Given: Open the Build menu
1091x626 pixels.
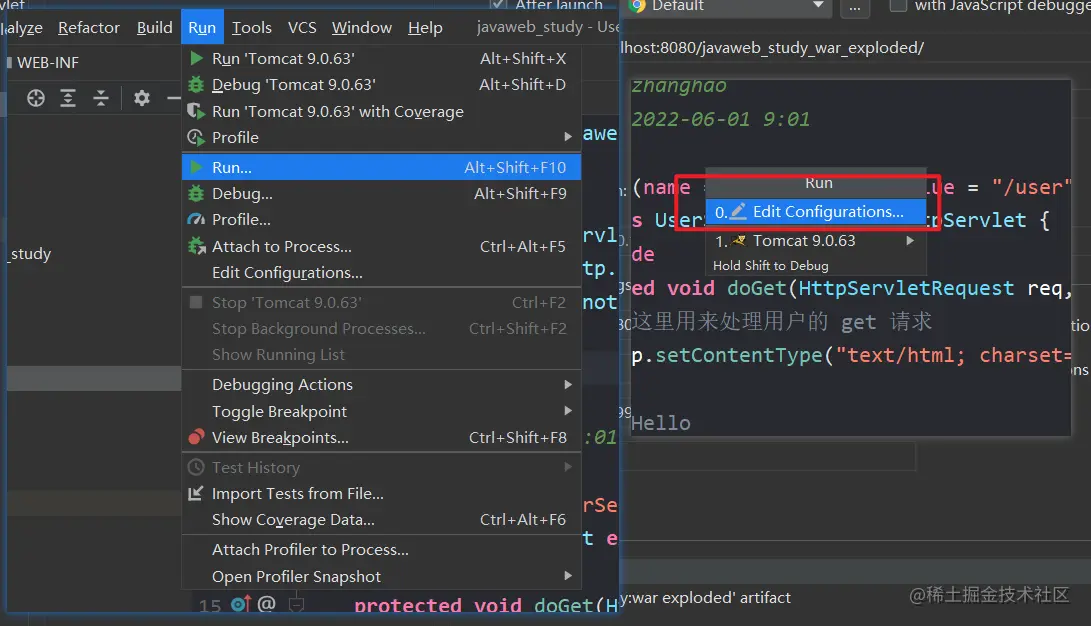Looking at the screenshot, I should [x=154, y=28].
